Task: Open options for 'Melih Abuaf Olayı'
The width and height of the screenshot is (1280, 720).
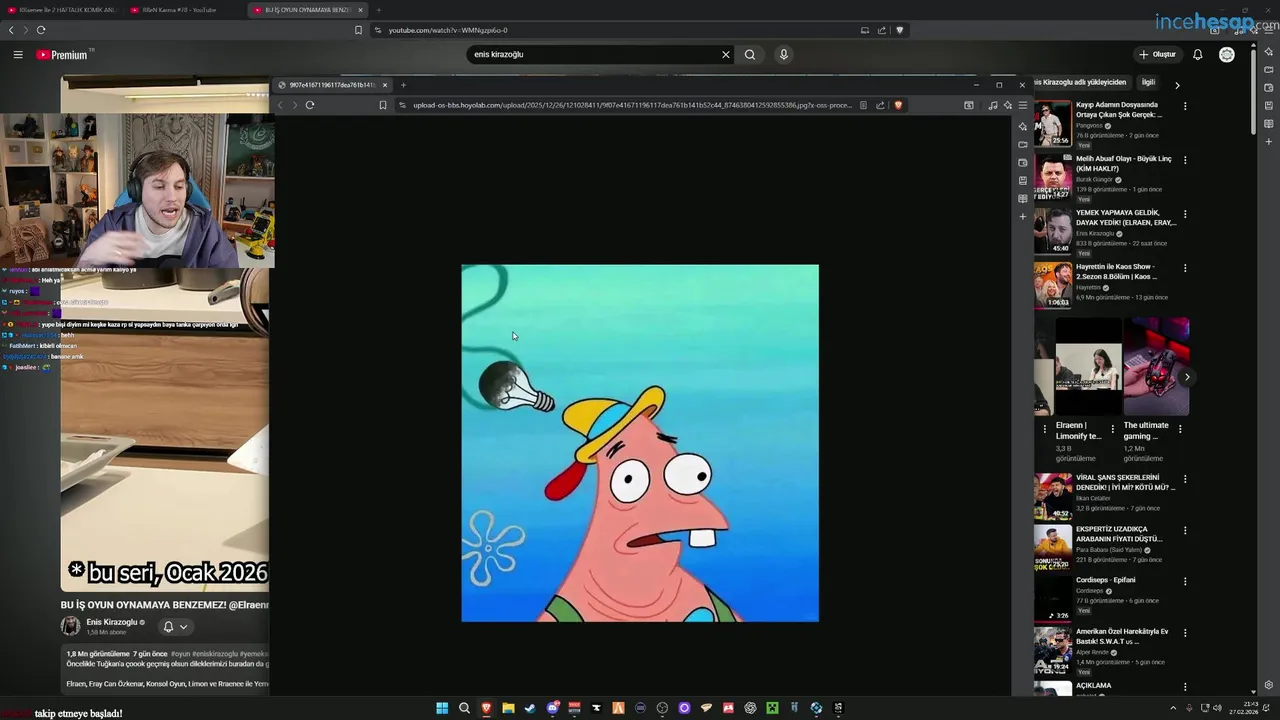Action: [x=1185, y=160]
